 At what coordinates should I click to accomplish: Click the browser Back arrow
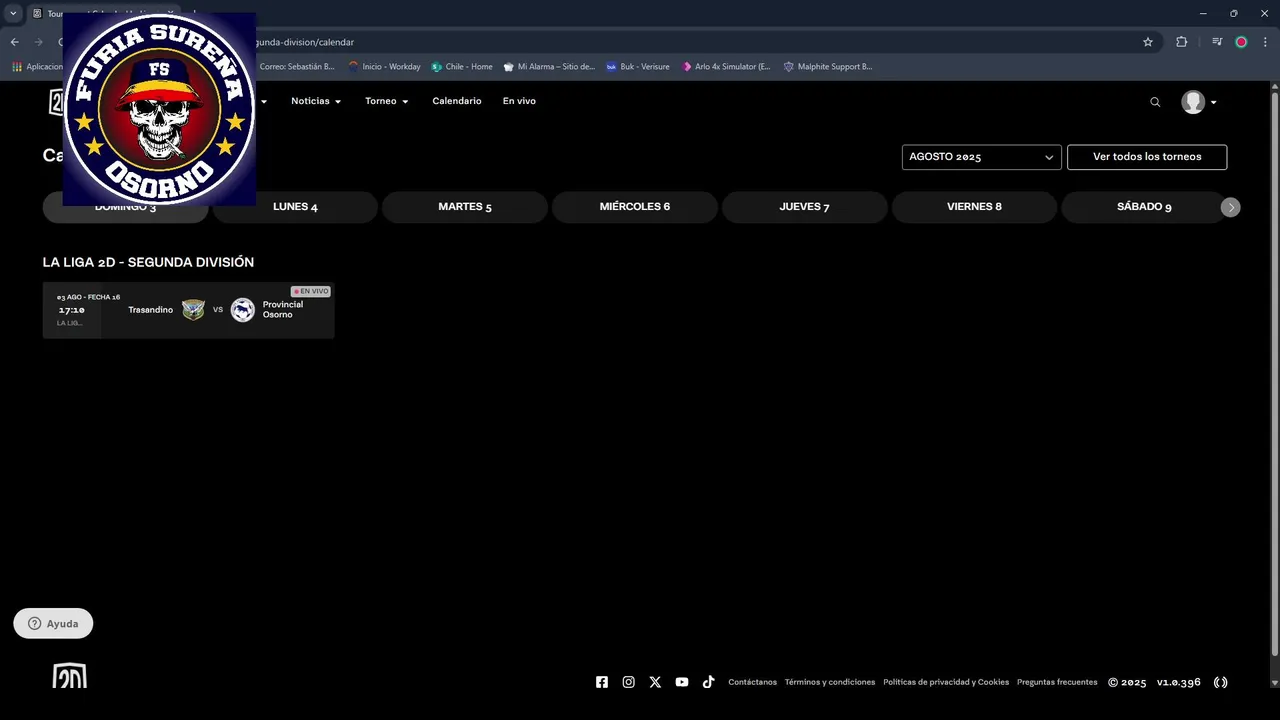[15, 42]
